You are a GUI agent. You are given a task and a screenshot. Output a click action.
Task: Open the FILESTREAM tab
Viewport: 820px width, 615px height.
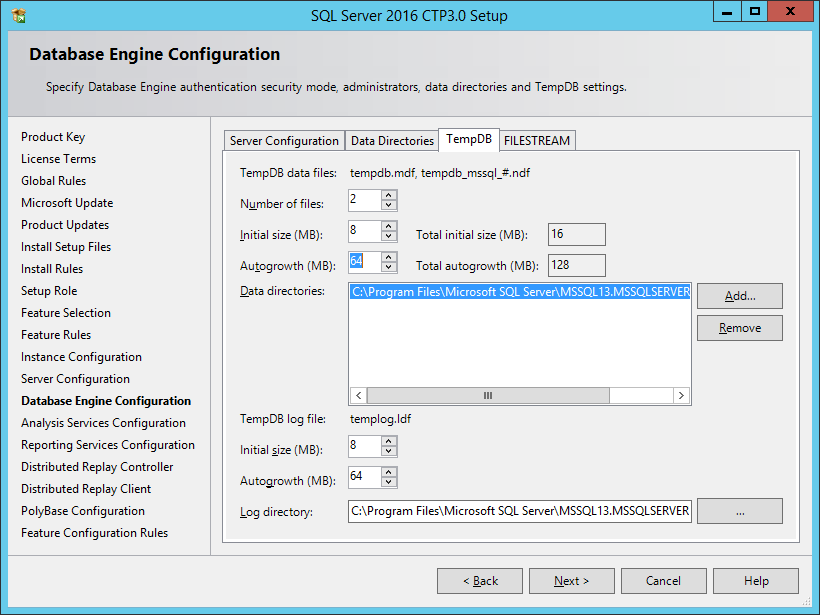tap(537, 141)
